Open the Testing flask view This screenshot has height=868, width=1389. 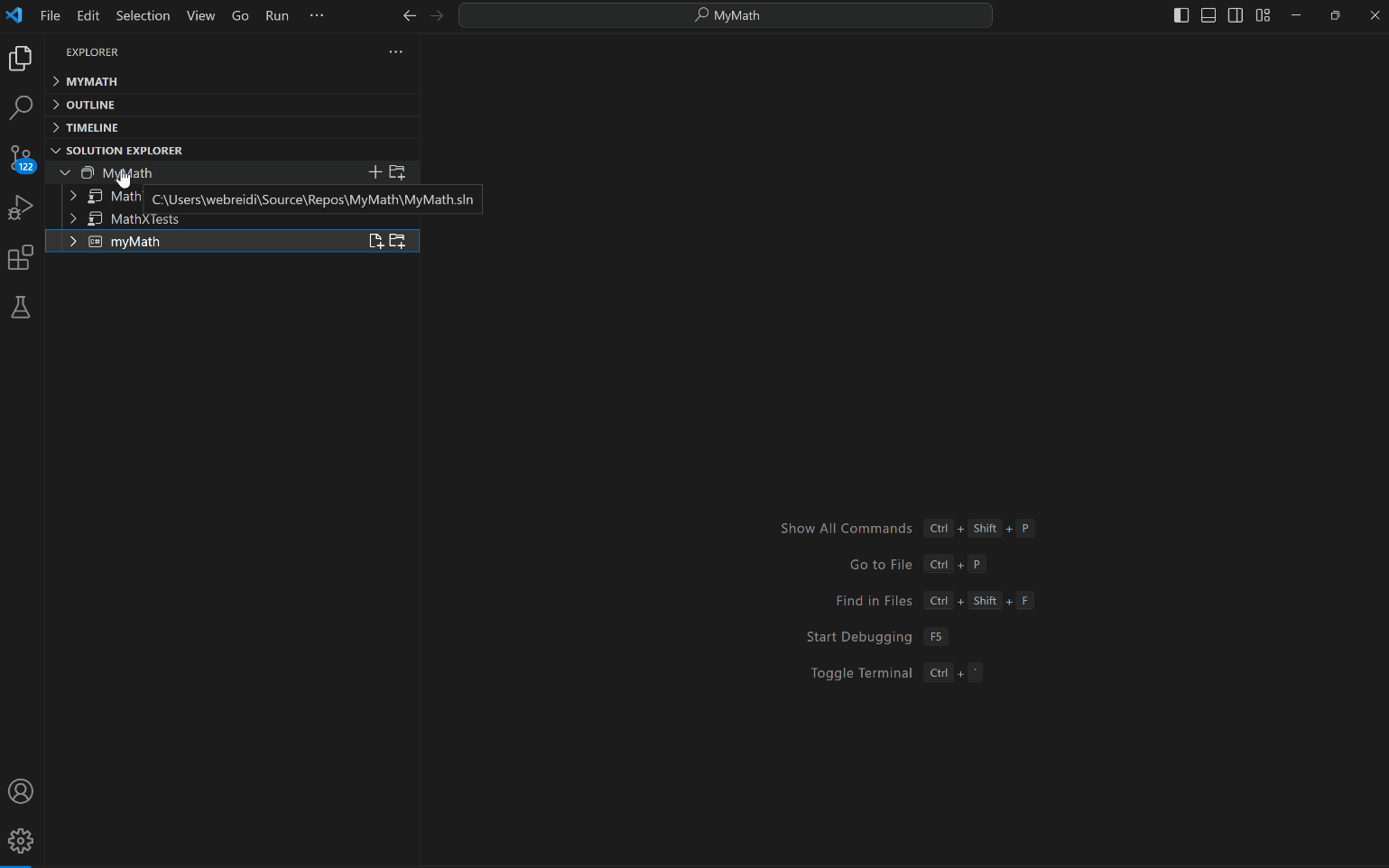[21, 308]
